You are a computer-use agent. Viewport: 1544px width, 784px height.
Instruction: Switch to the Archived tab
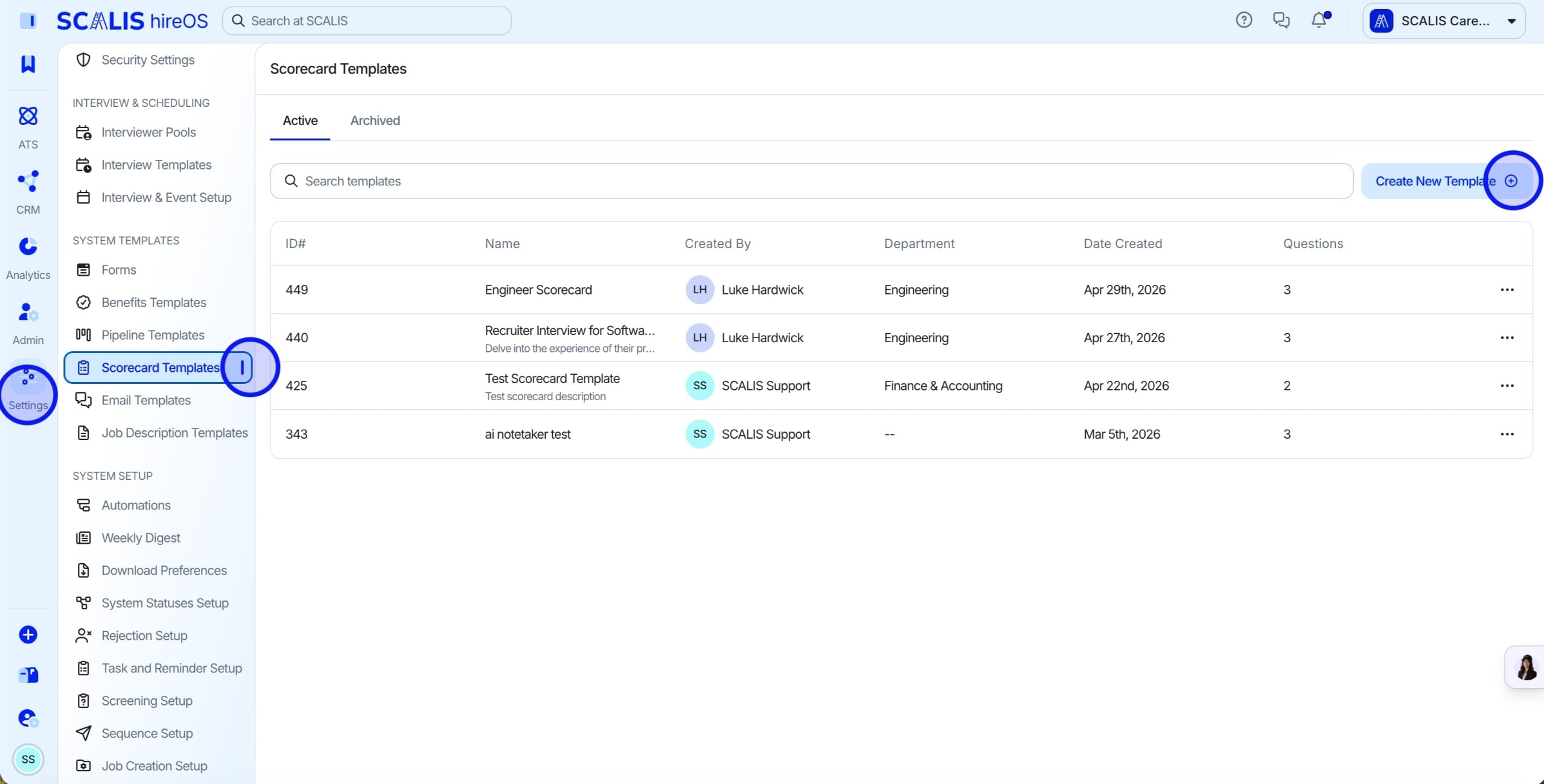[375, 121]
